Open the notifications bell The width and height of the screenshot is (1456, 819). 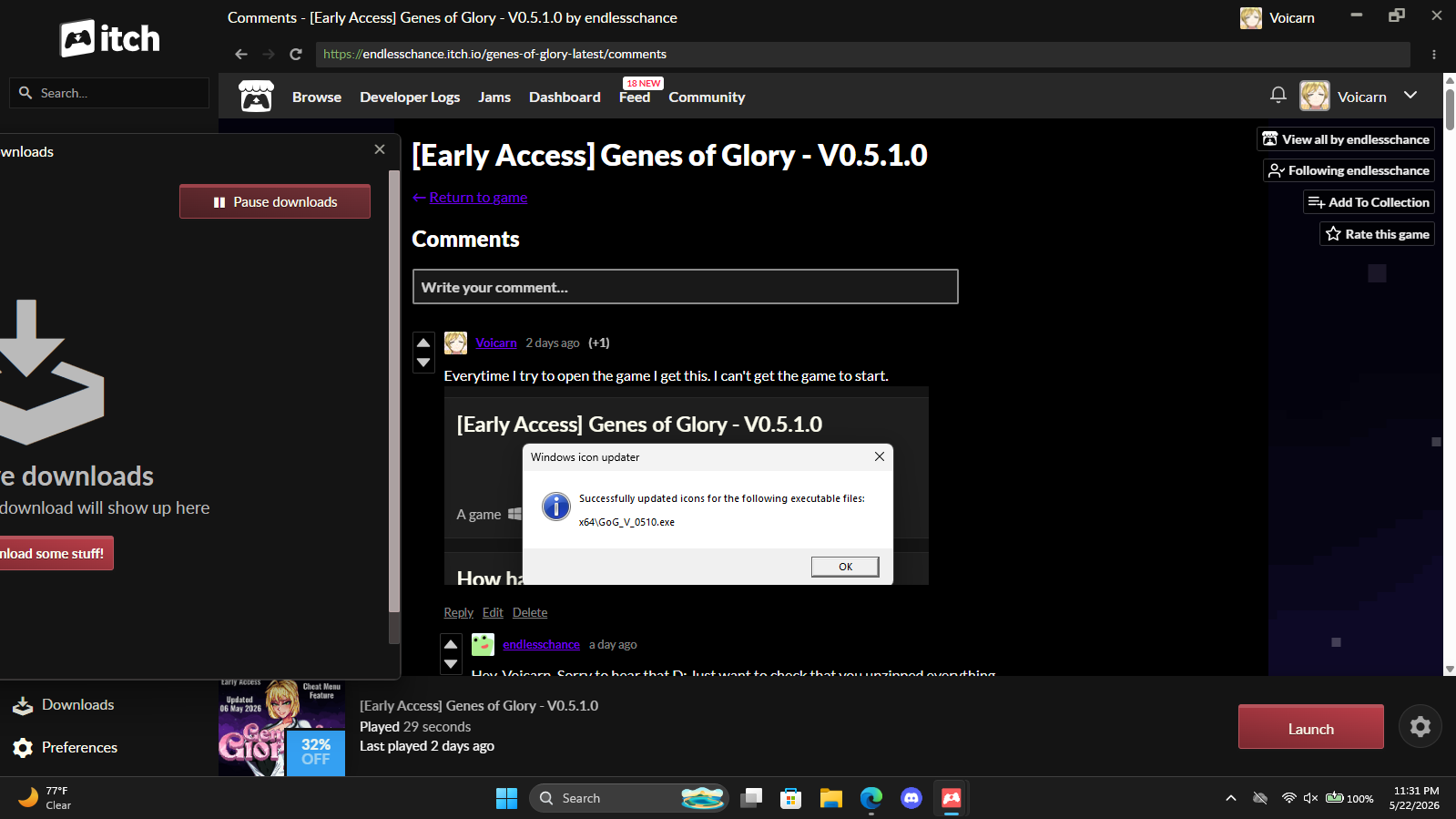pos(1278,95)
